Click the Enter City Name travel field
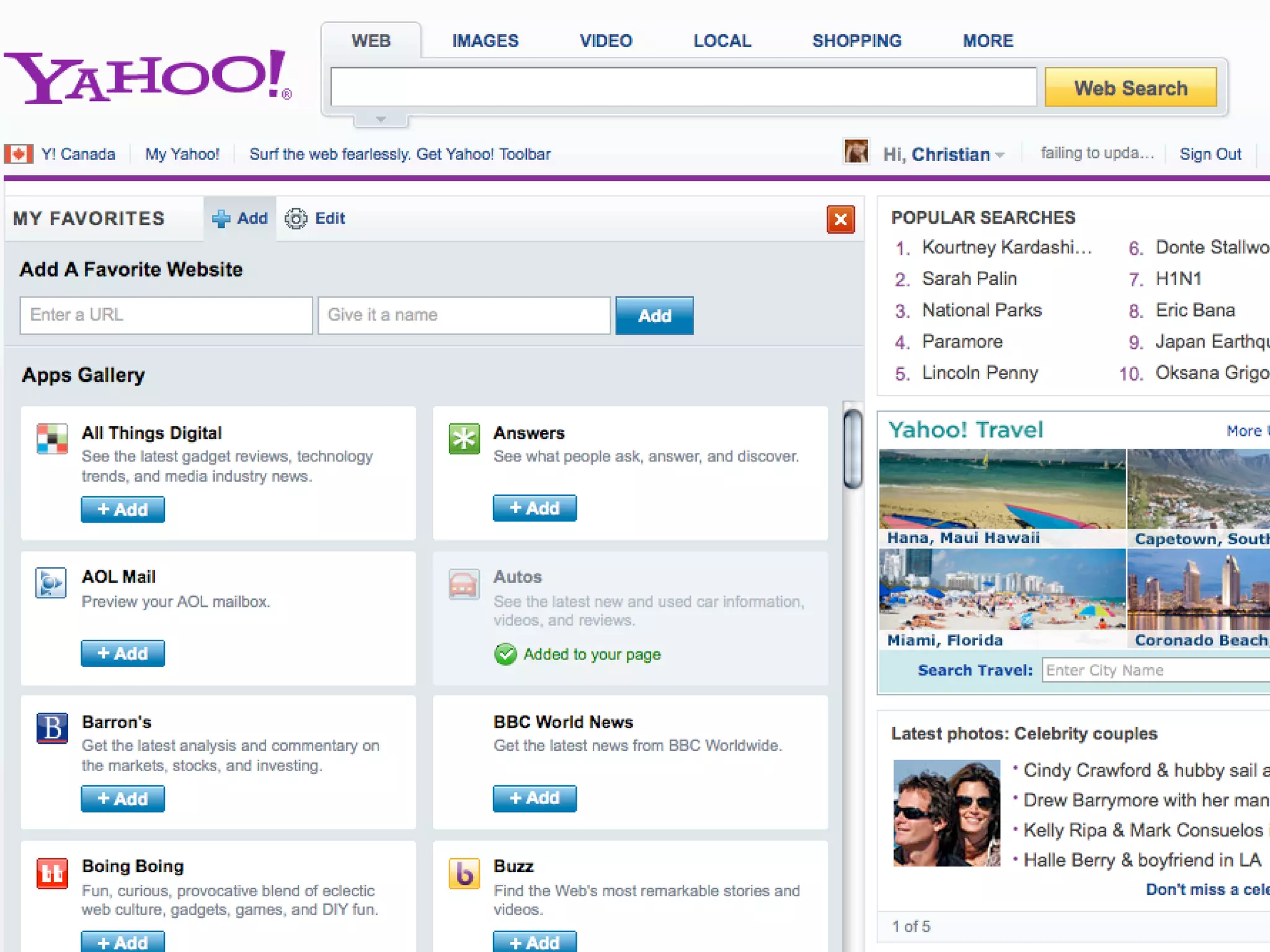This screenshot has width=1270, height=952. [x=1156, y=670]
